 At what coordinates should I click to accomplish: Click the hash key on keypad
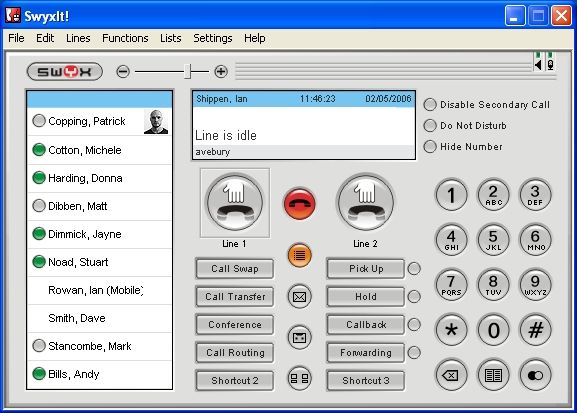point(535,330)
